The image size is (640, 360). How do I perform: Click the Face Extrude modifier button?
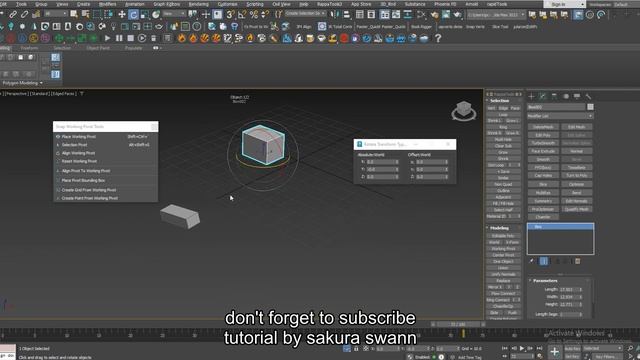coord(543,151)
